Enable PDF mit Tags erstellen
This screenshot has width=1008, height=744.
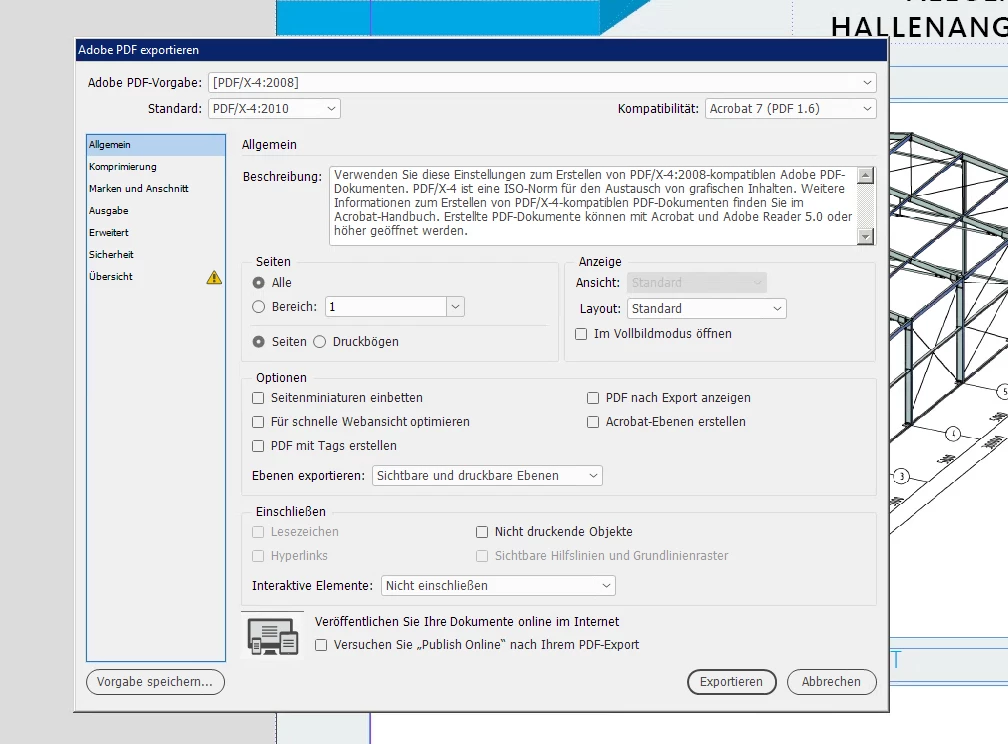coord(258,446)
